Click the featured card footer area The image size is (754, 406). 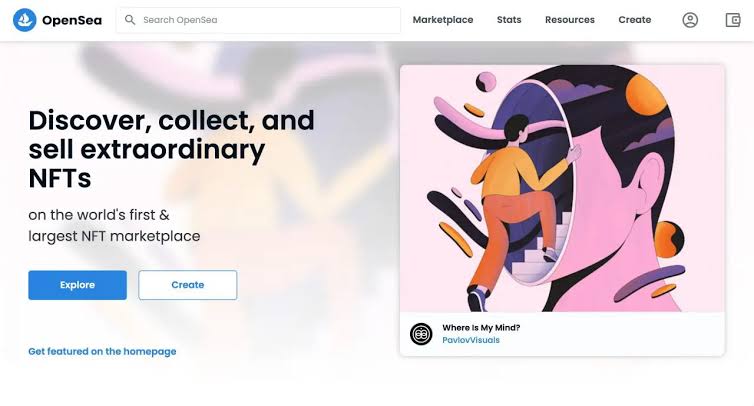pos(562,334)
